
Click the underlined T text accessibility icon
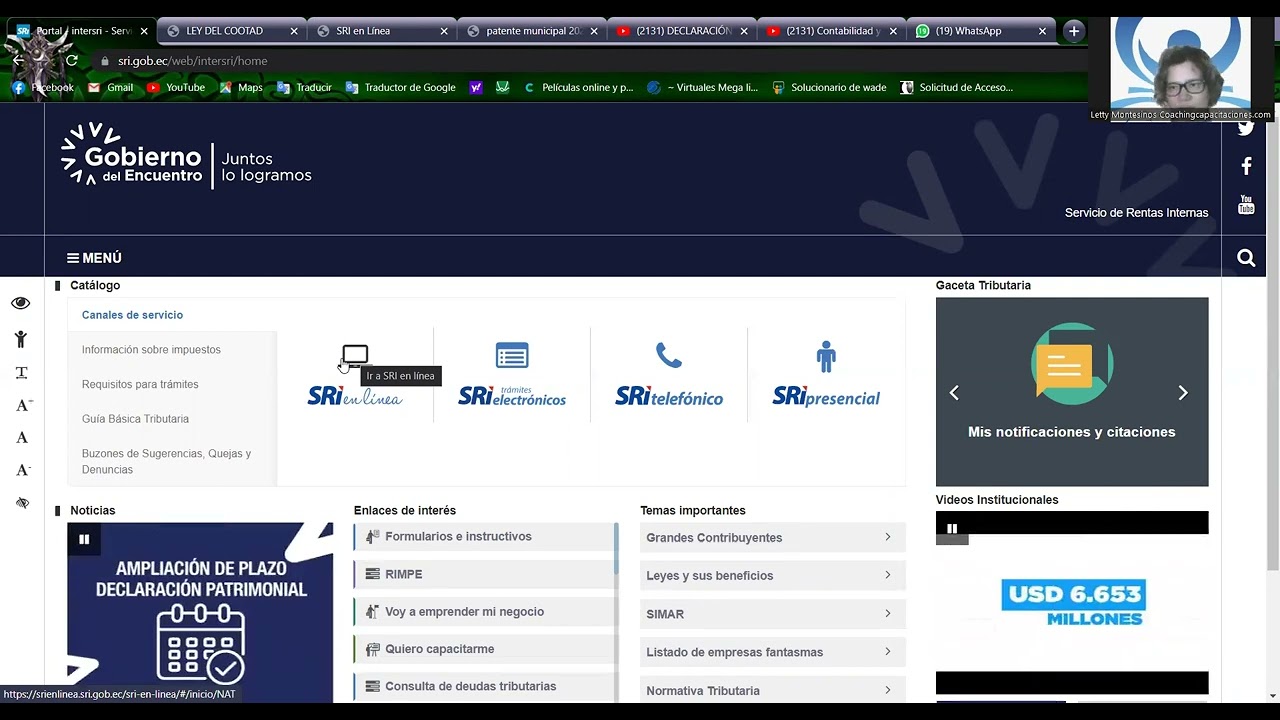point(21,373)
